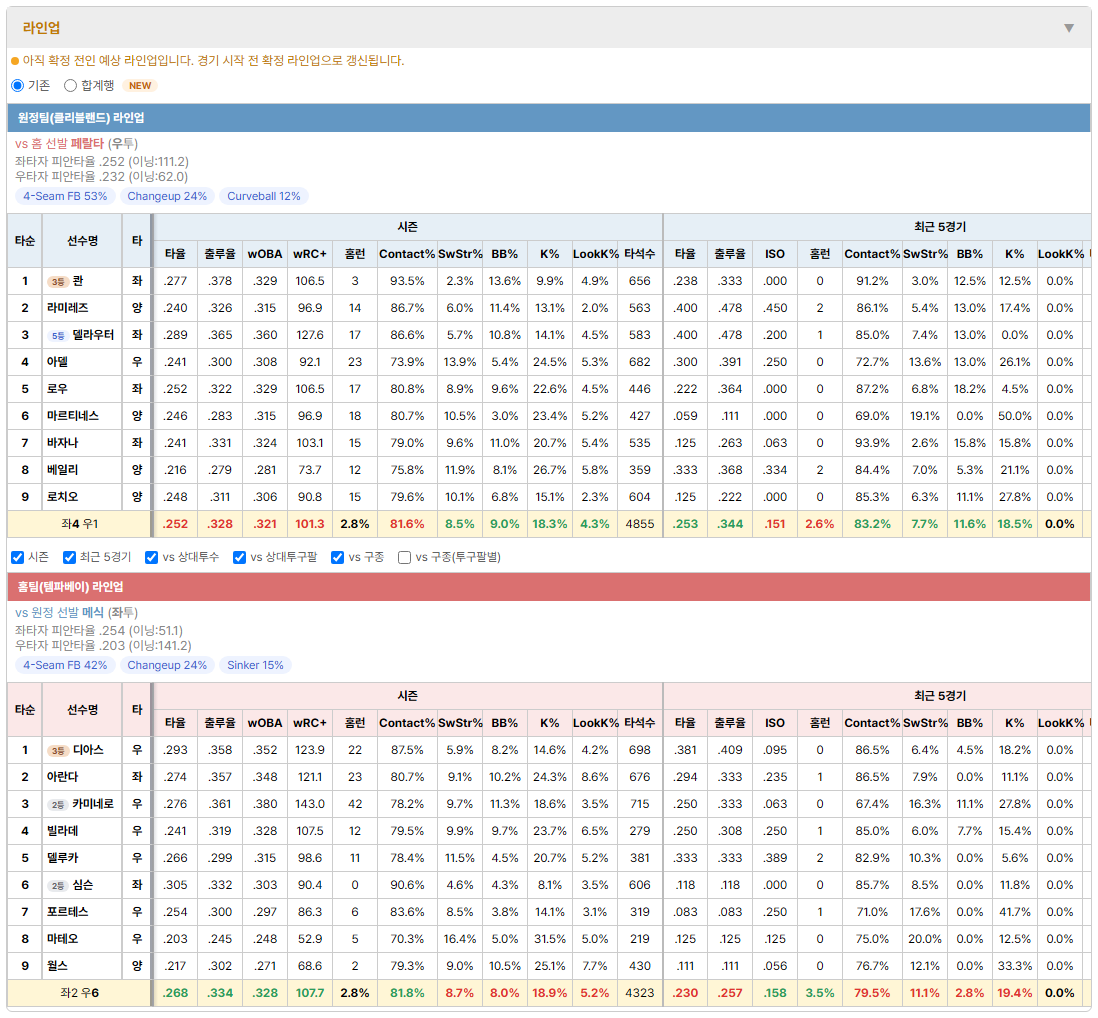Click the 2등 badge next to 심슨
Image resolution: width=1098 pixels, height=1018 pixels.
coord(57,886)
